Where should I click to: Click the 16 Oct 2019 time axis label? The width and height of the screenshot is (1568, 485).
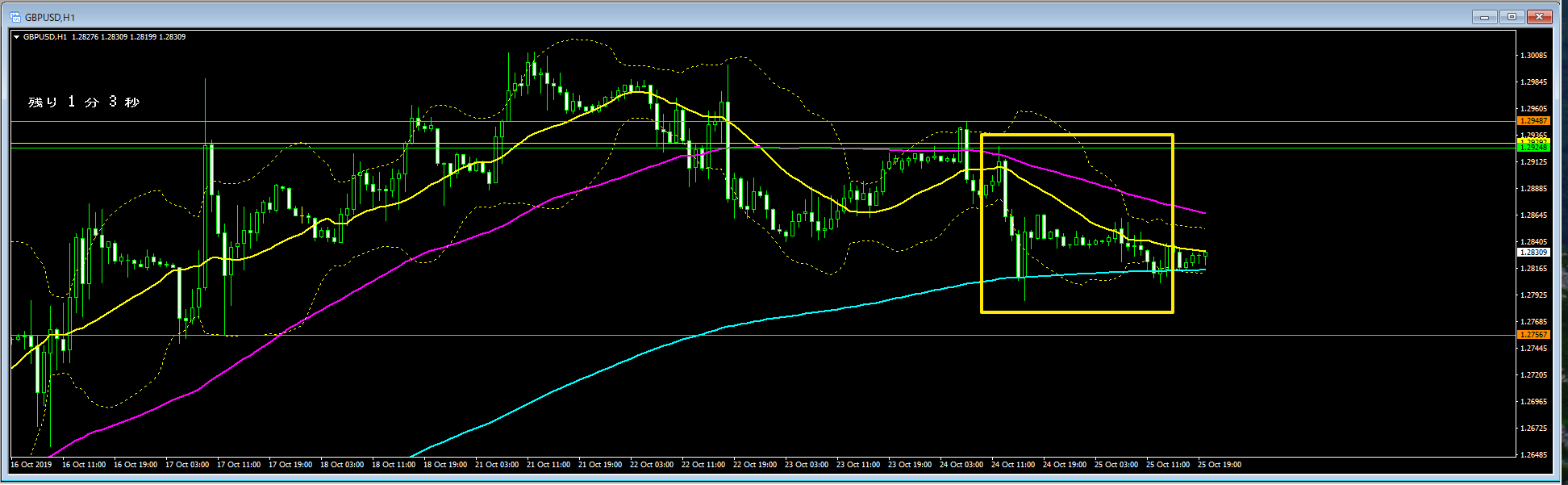31,465
